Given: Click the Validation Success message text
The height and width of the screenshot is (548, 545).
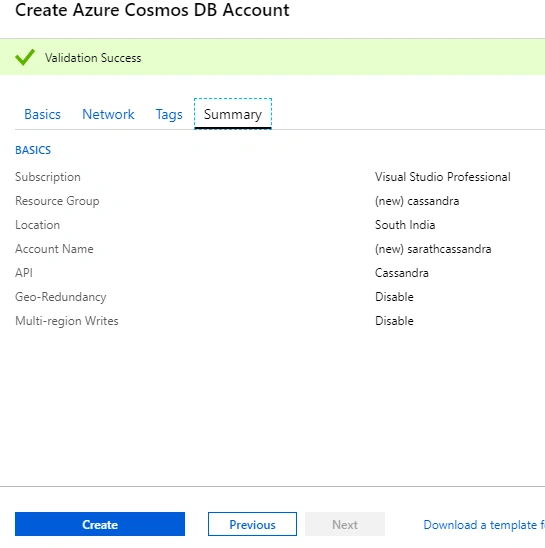Looking at the screenshot, I should 93,58.
